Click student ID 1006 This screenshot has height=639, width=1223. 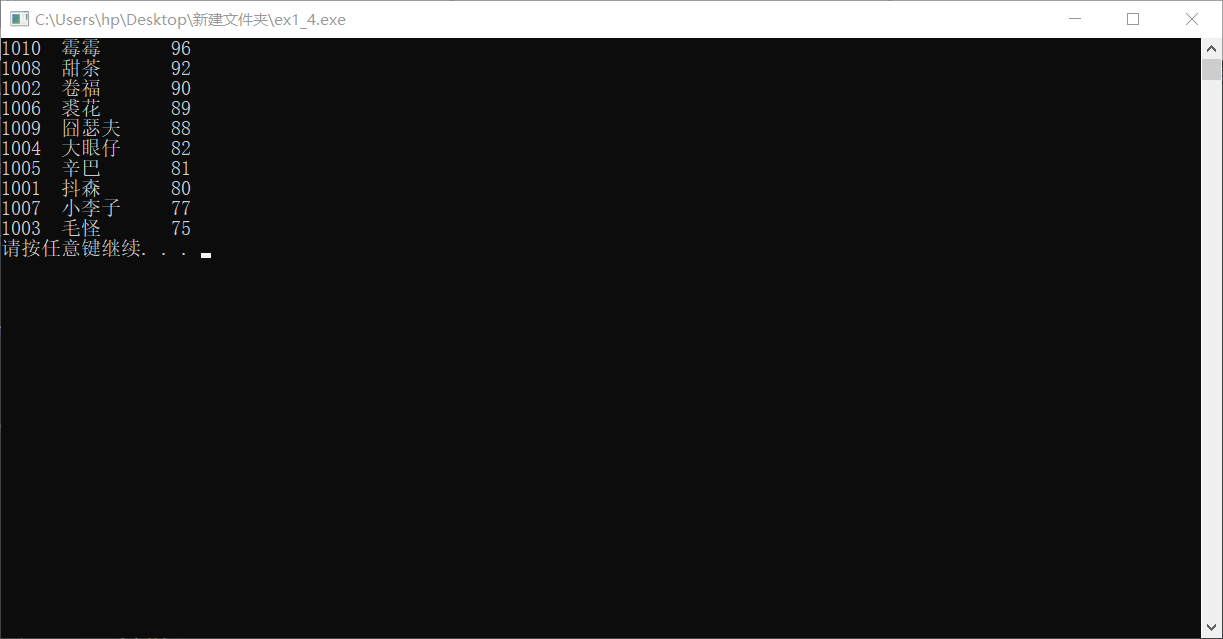[21, 108]
